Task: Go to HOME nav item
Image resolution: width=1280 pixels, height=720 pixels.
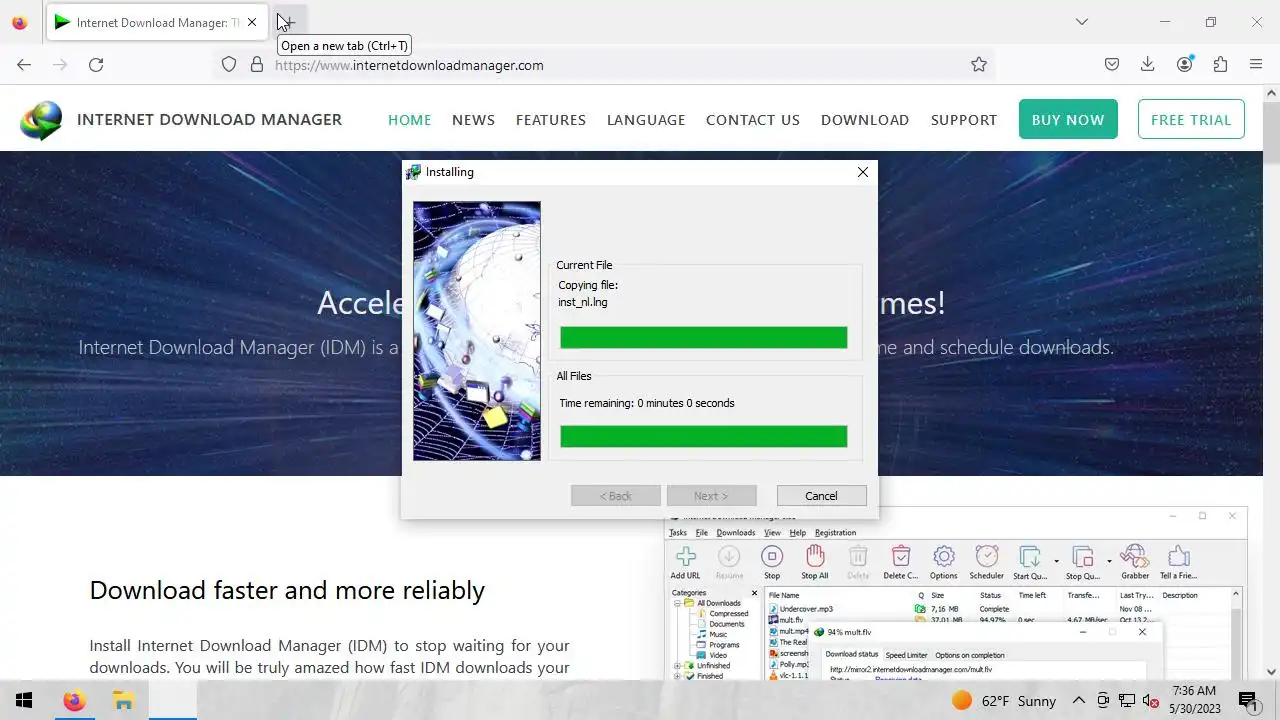Action: point(410,120)
